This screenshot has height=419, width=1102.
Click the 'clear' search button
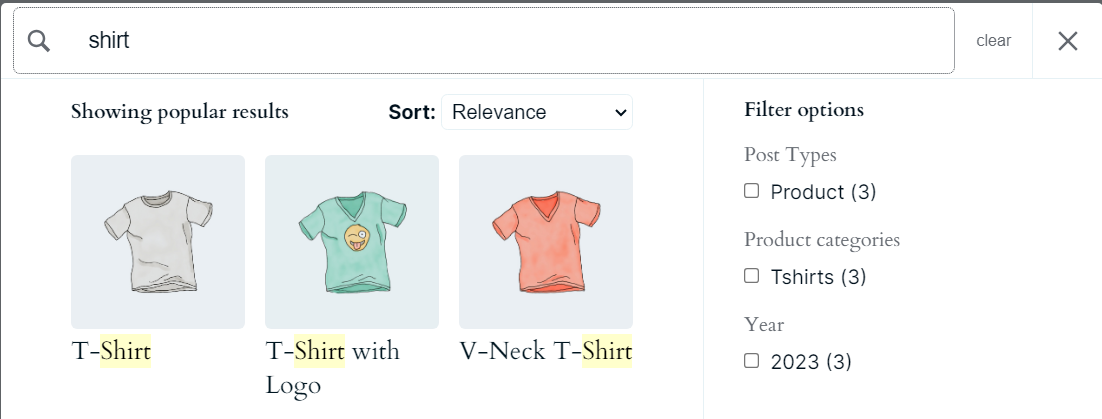994,41
